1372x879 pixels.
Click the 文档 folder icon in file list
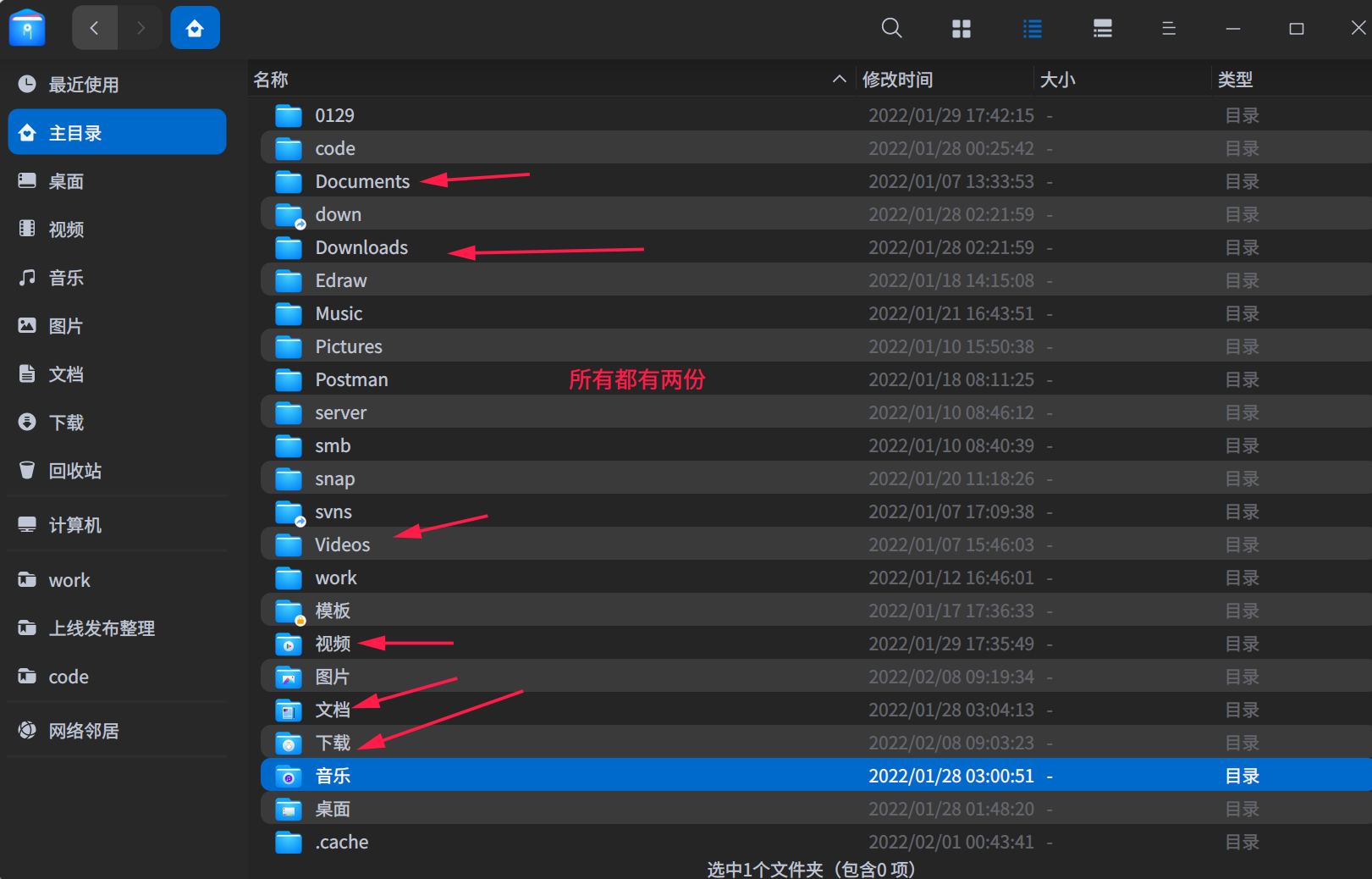[289, 710]
